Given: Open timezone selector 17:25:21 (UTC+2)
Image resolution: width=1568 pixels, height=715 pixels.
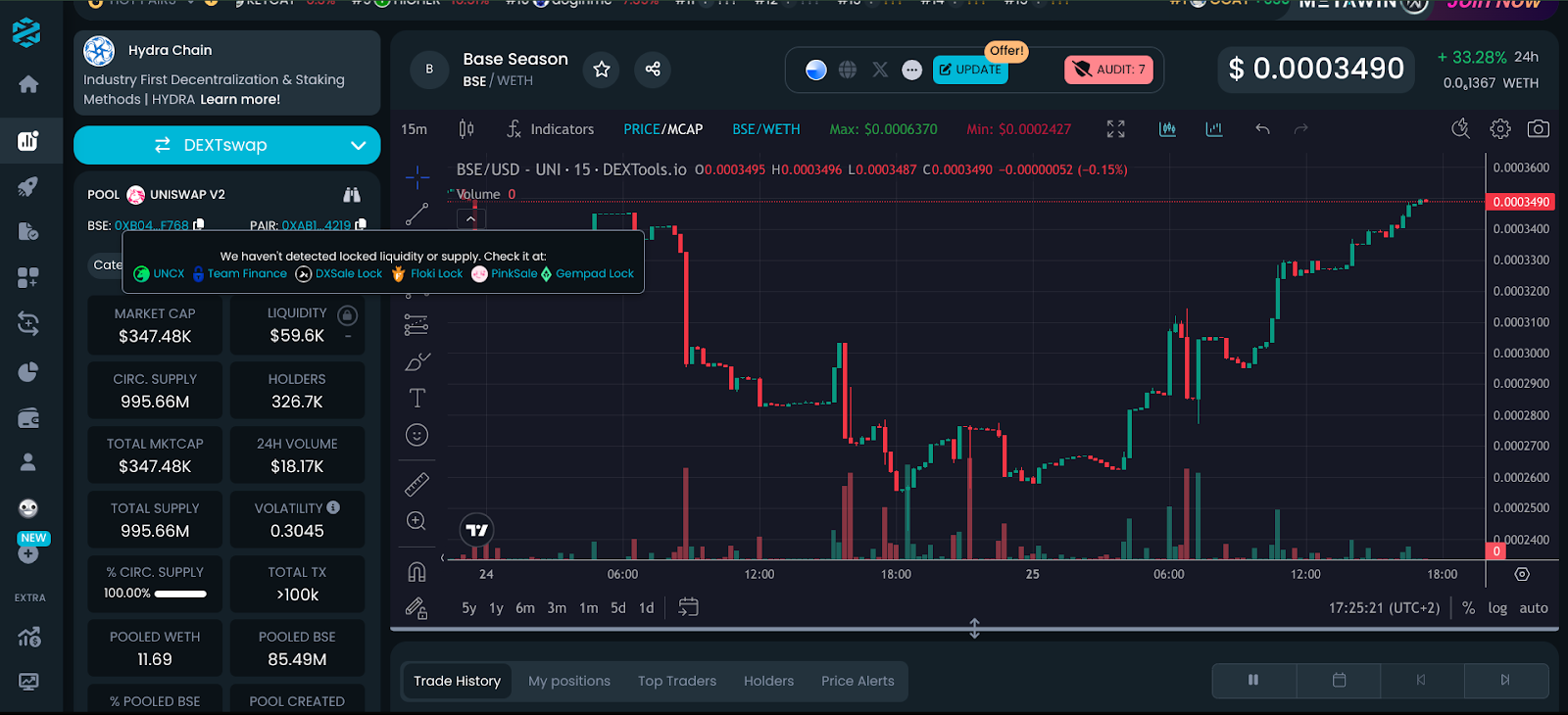Looking at the screenshot, I should (x=1384, y=608).
